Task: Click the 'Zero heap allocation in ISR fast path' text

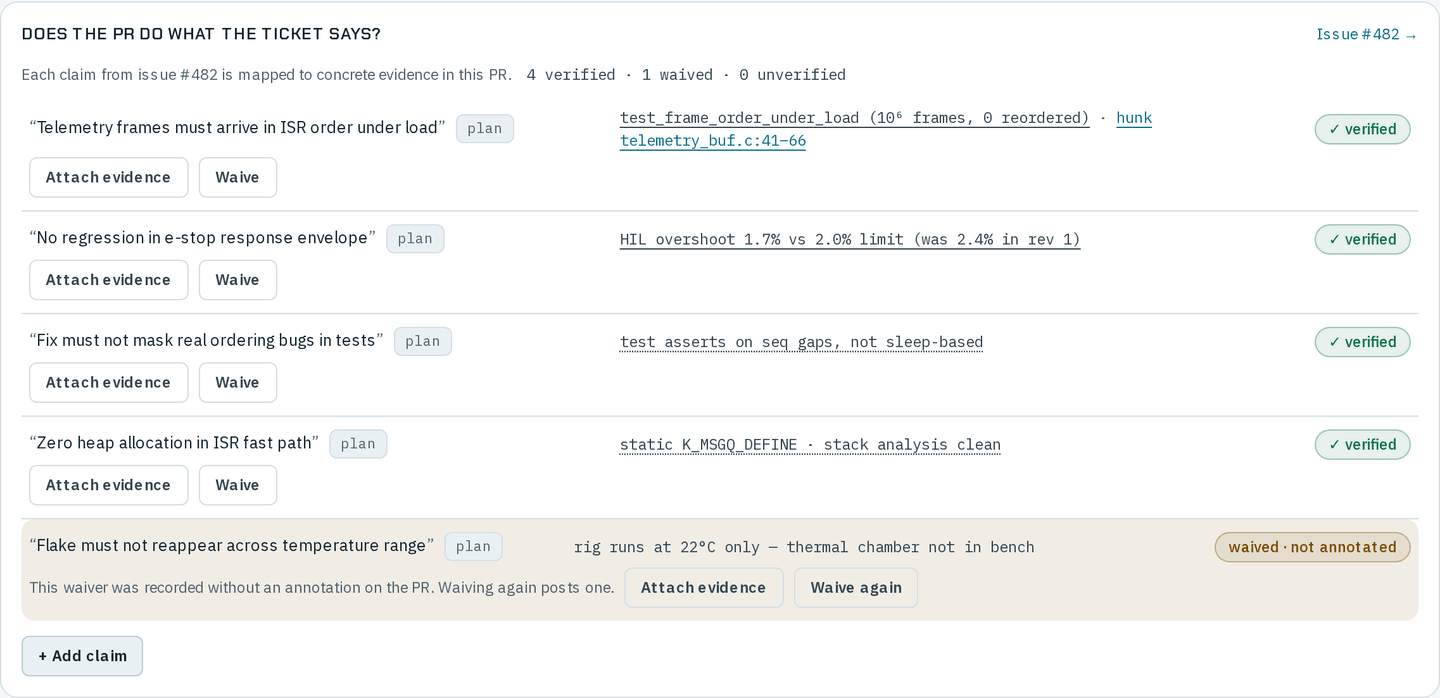Action: 174,443
